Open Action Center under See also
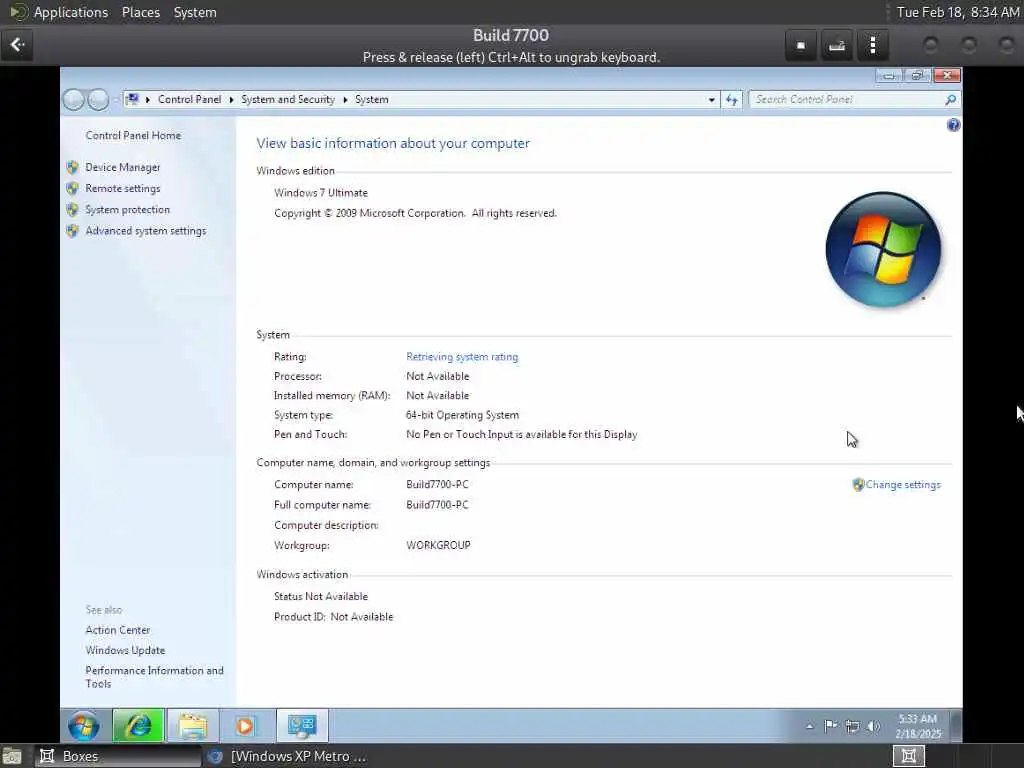Viewport: 1024px width, 768px height. 118,630
